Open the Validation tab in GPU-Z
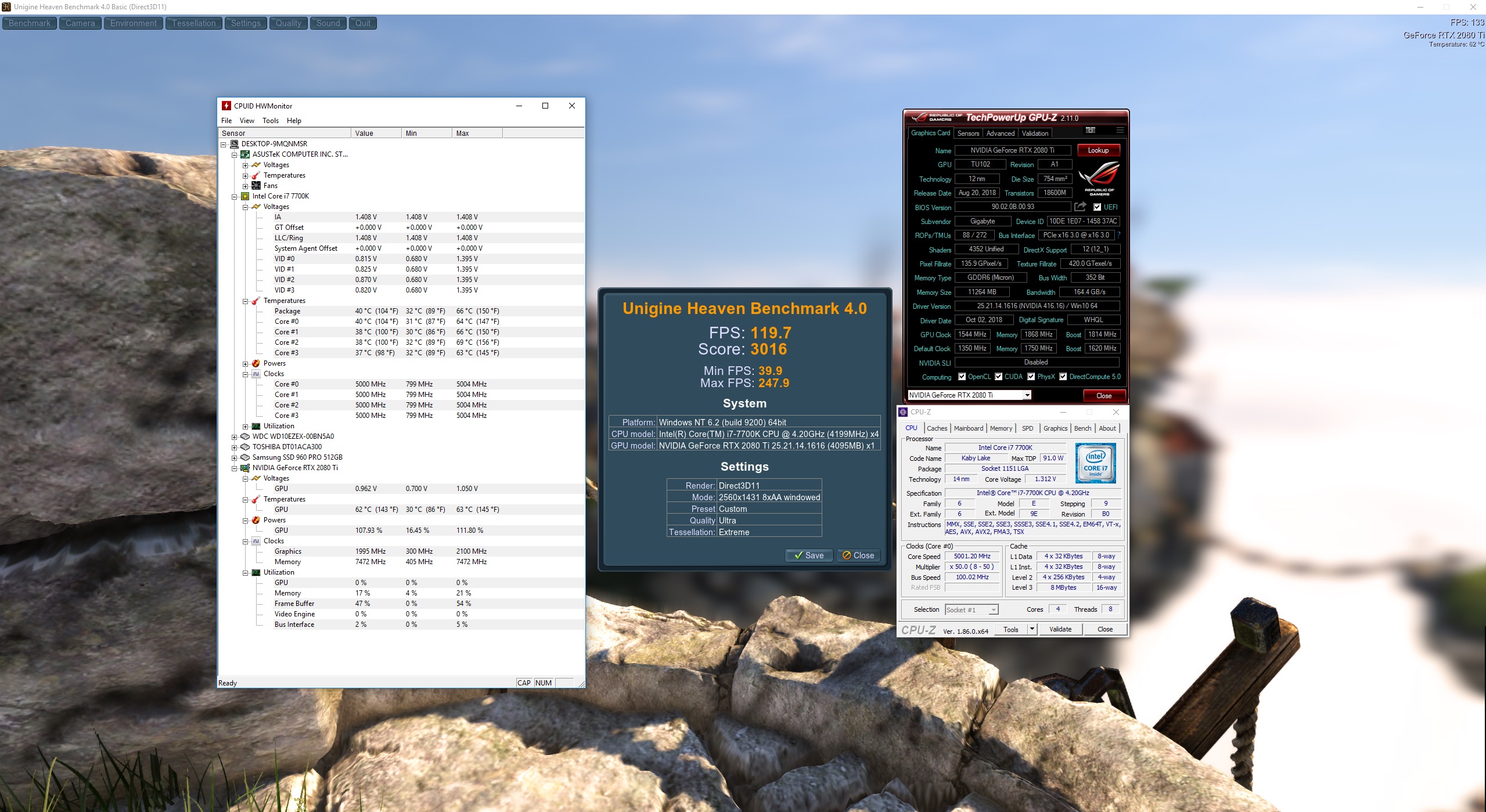 pos(1035,133)
